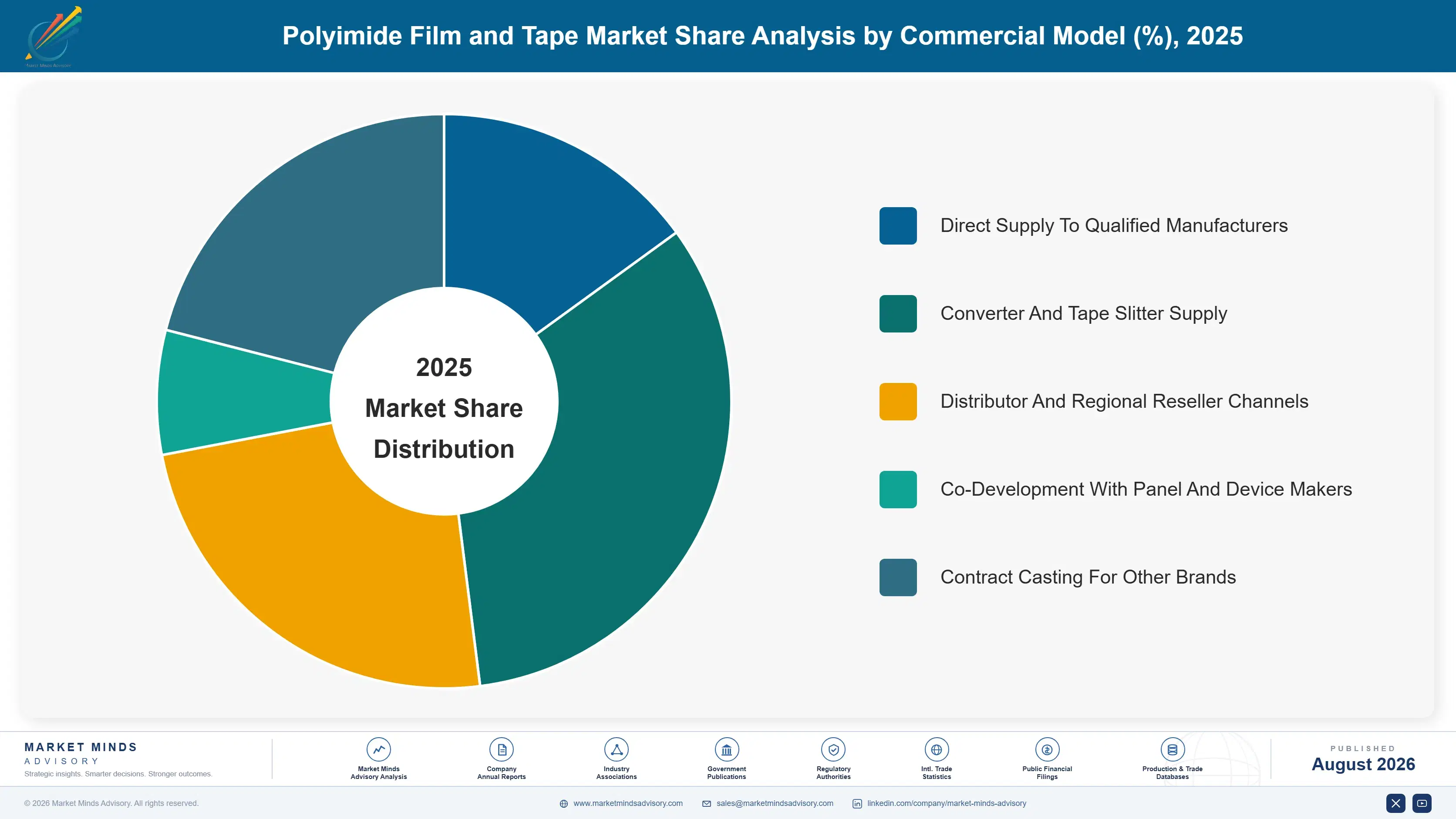Image resolution: width=1456 pixels, height=819 pixels.
Task: Click the 'Regulatory Authorities' source label
Action: 833,773
